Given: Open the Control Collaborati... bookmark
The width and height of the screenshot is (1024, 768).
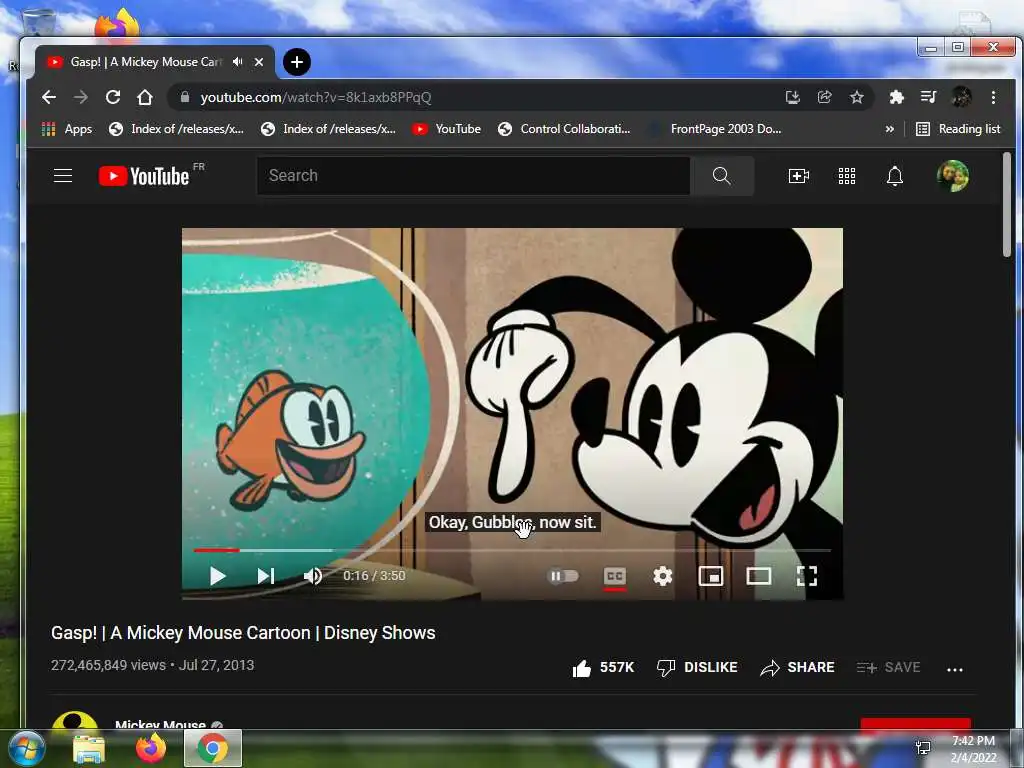Looking at the screenshot, I should point(564,129).
